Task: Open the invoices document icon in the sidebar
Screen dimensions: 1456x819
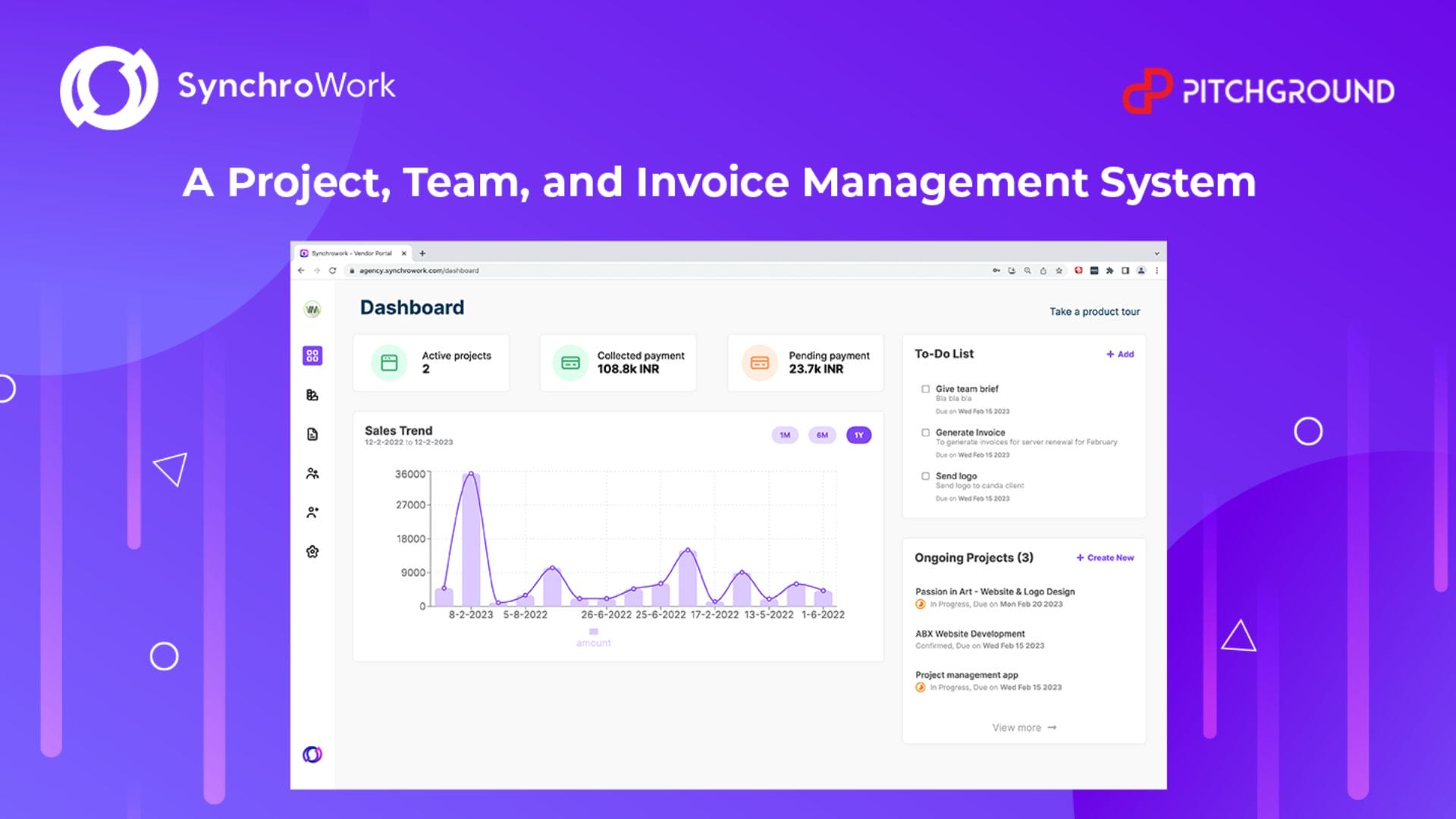Action: point(312,435)
